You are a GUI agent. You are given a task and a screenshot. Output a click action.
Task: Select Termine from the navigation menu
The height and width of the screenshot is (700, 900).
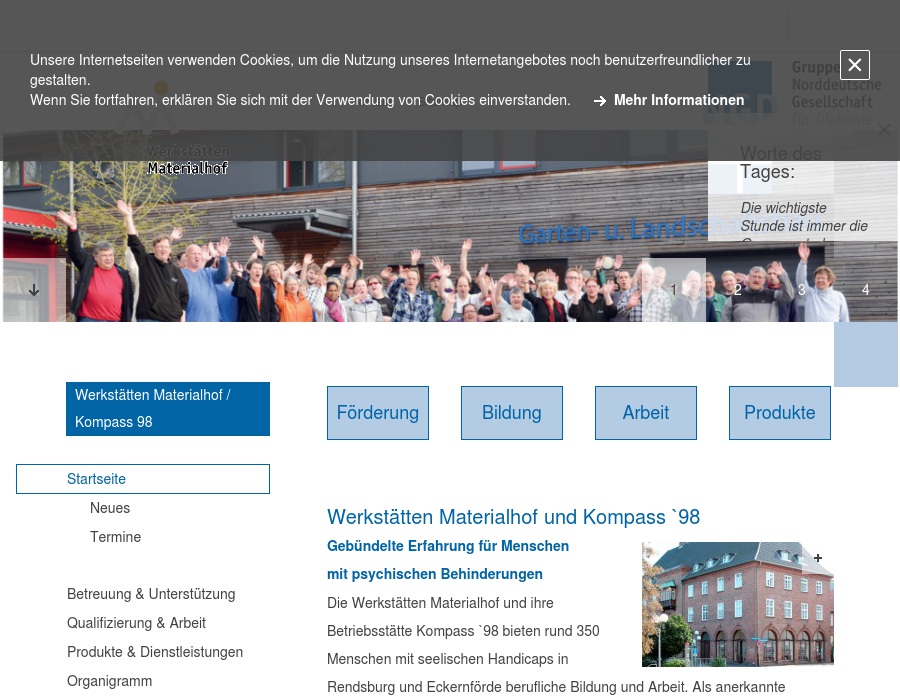[116, 537]
